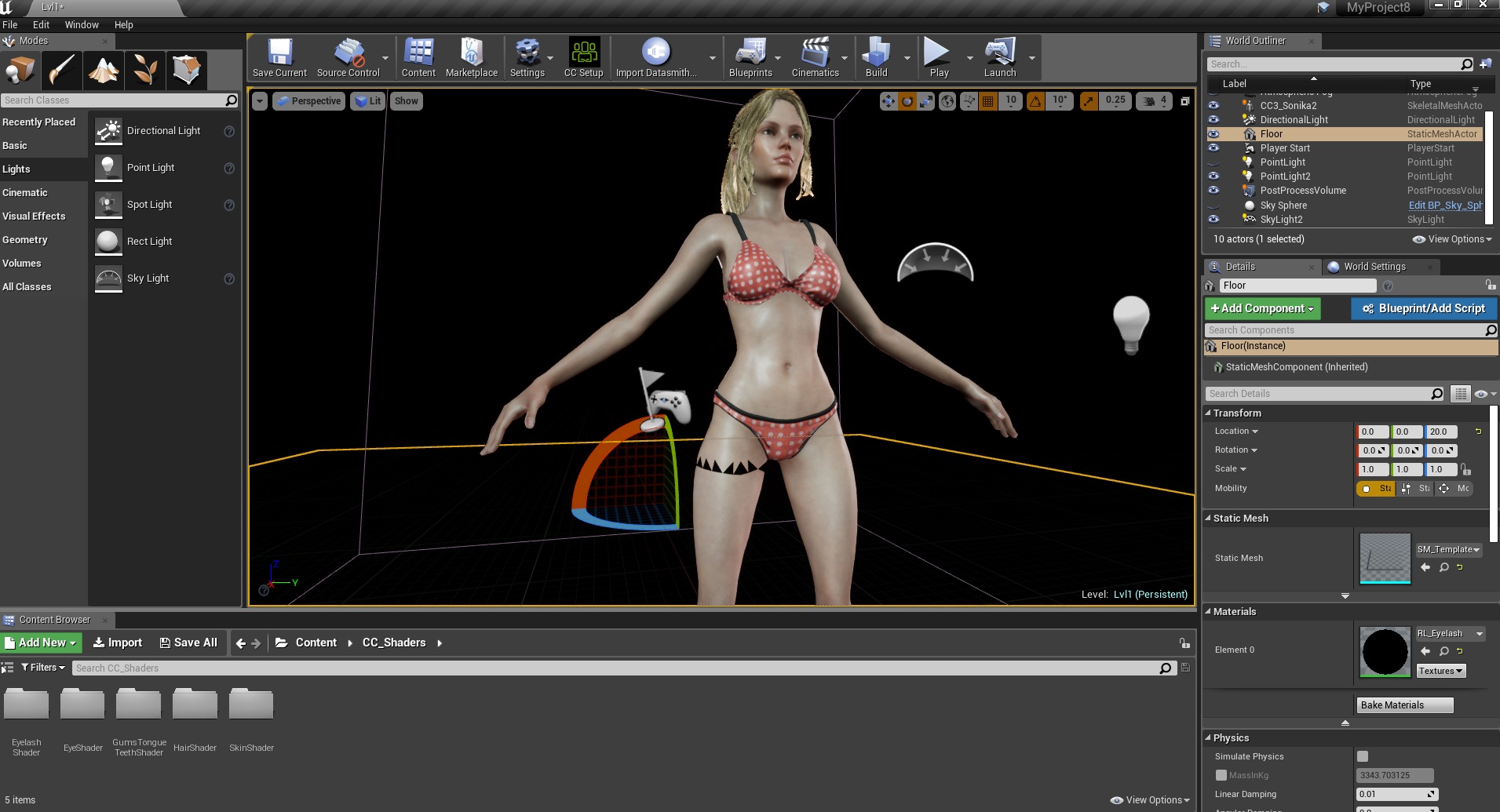1500x812 pixels.
Task: Enable Simulate Physics checkbox
Action: [x=1363, y=756]
